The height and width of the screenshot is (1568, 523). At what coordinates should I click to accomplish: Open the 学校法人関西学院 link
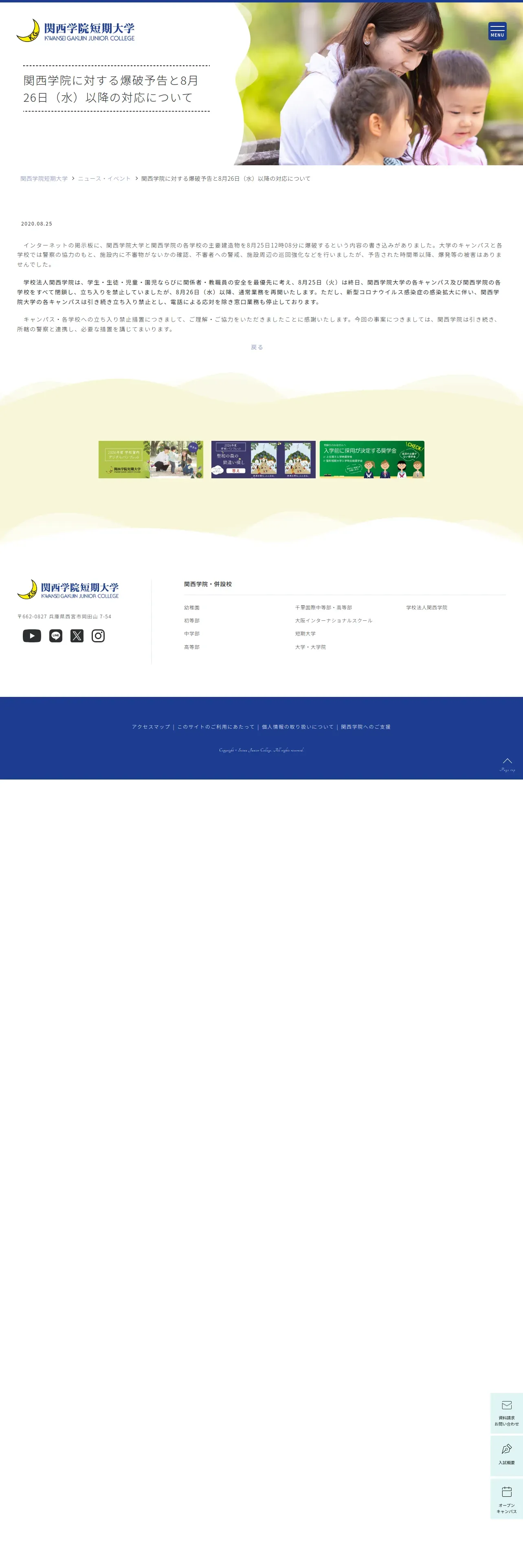click(x=427, y=607)
